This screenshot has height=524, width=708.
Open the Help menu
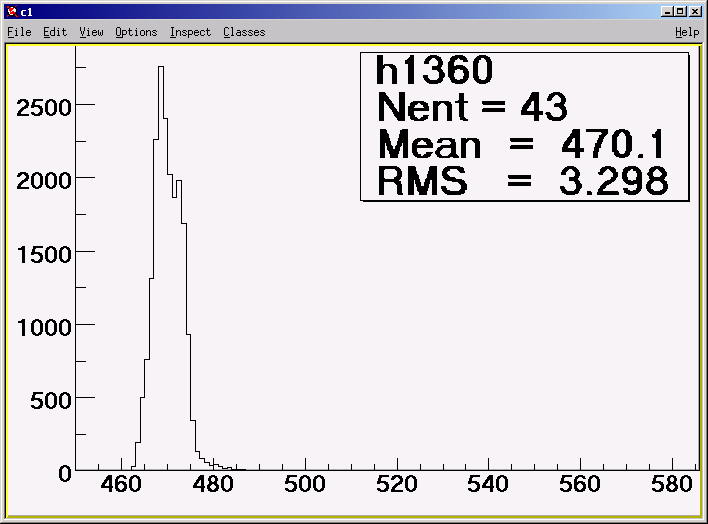coord(687,33)
